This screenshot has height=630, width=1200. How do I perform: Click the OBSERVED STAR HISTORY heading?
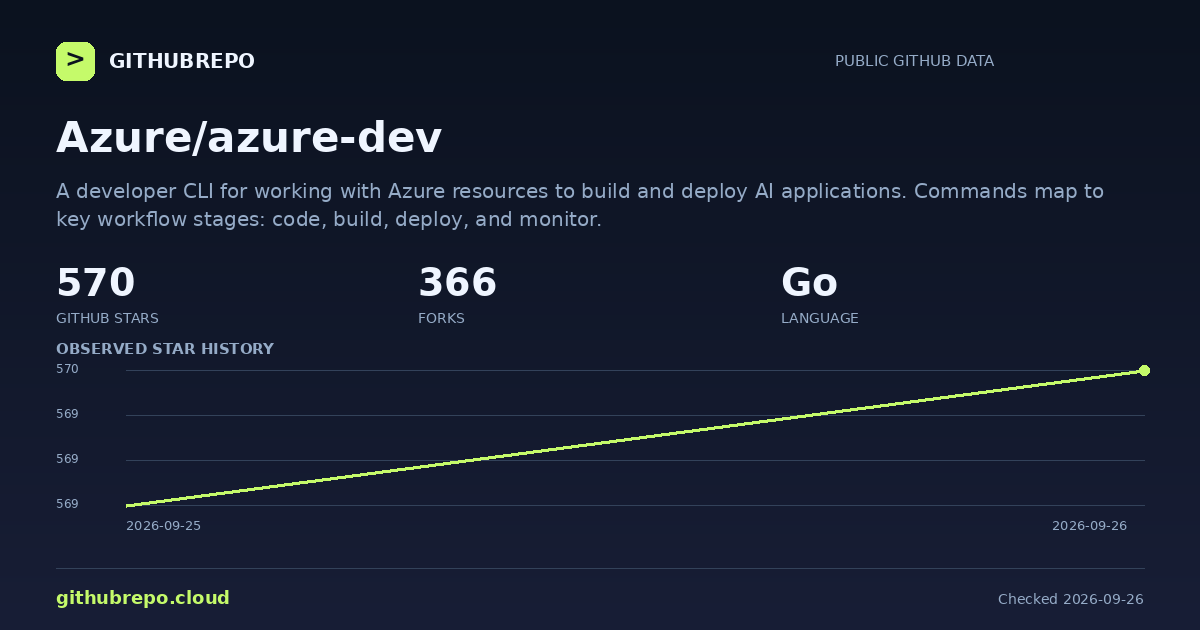click(x=165, y=349)
